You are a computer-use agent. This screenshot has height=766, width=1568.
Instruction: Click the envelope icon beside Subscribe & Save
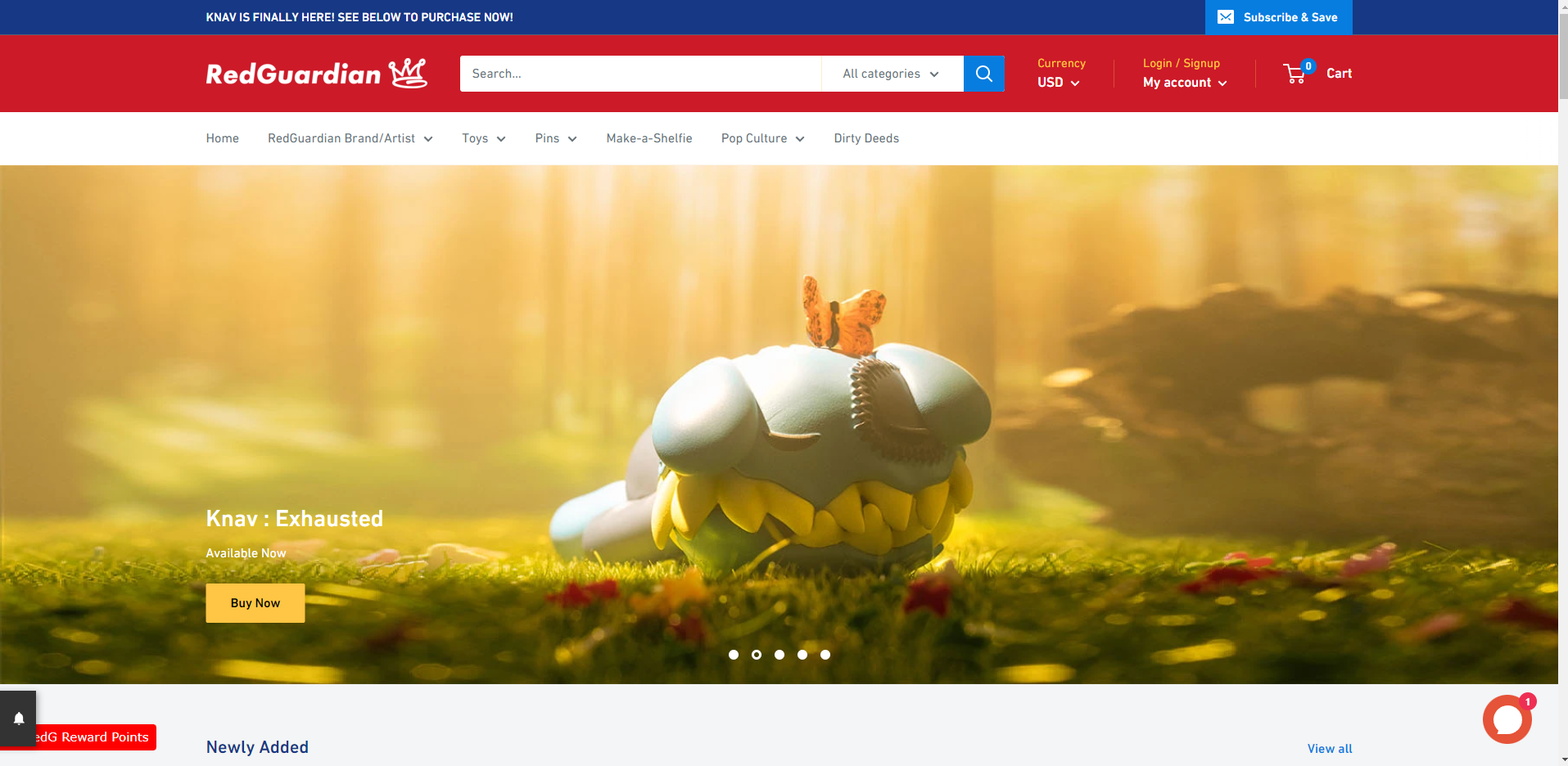click(1225, 17)
